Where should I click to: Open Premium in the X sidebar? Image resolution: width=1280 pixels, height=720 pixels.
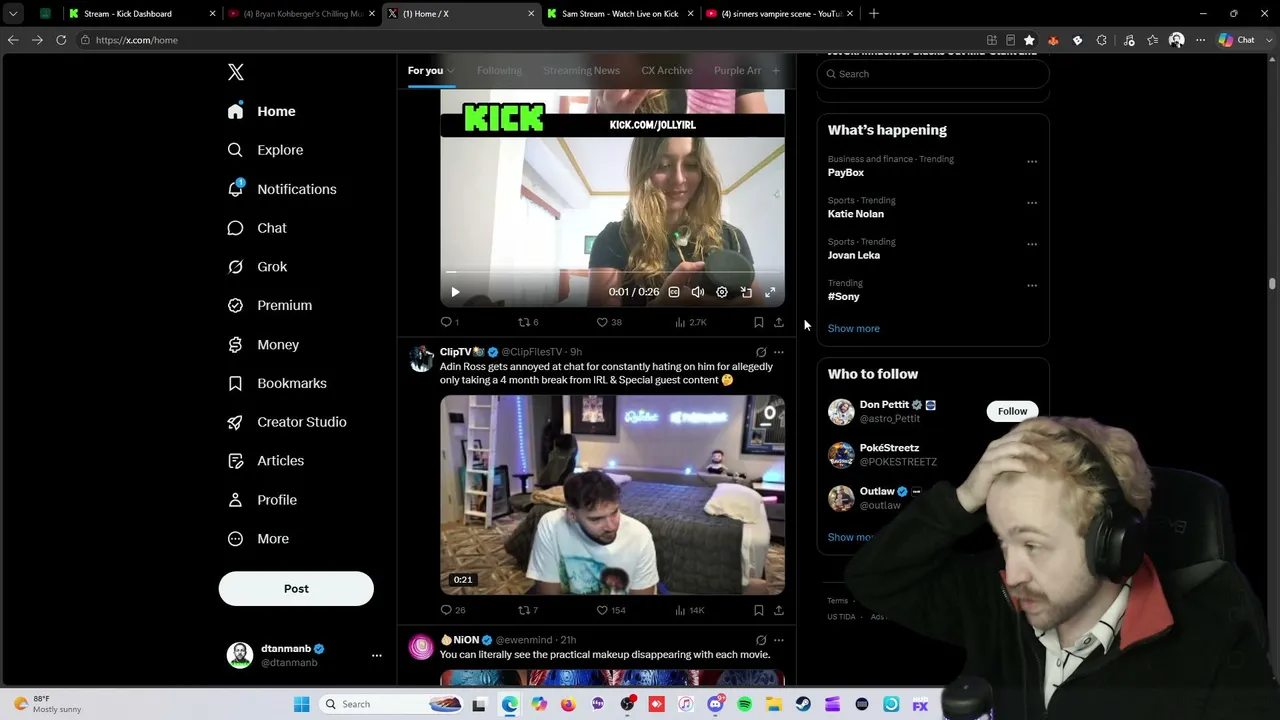tap(270, 305)
